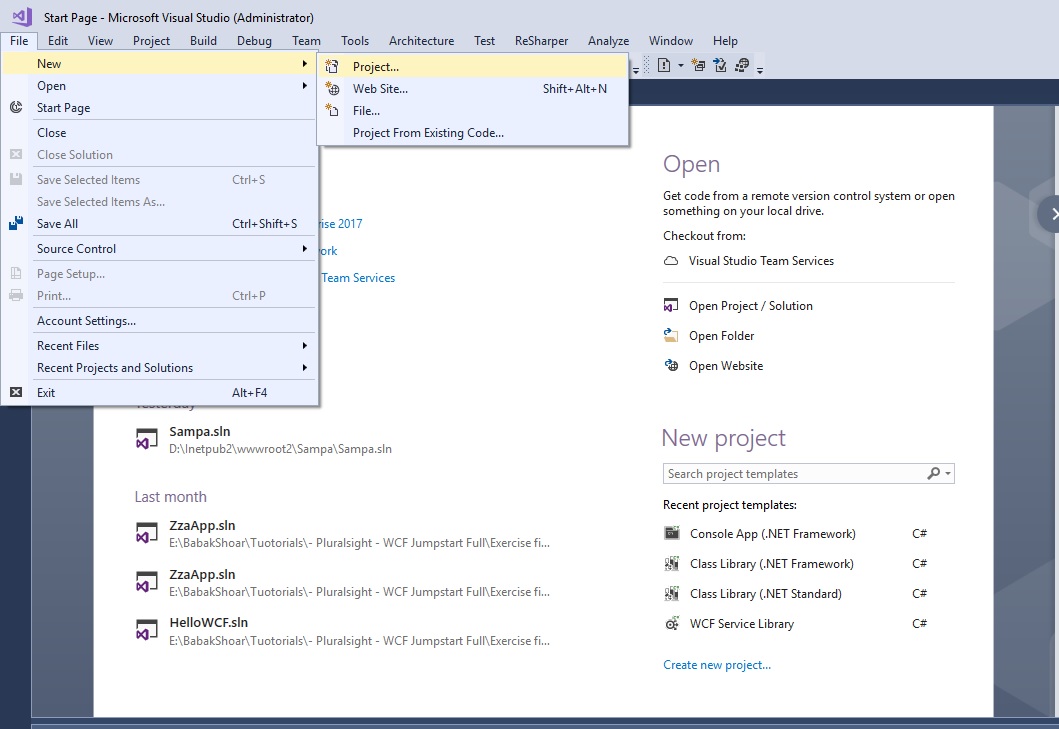Viewport: 1059px width, 729px height.
Task: Click the Console App template icon
Action: (672, 534)
